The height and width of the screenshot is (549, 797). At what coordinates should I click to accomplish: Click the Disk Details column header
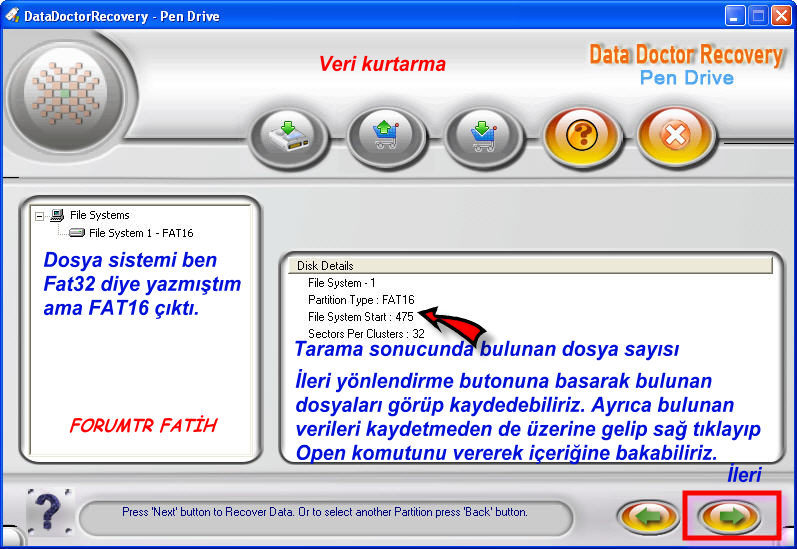point(530,265)
